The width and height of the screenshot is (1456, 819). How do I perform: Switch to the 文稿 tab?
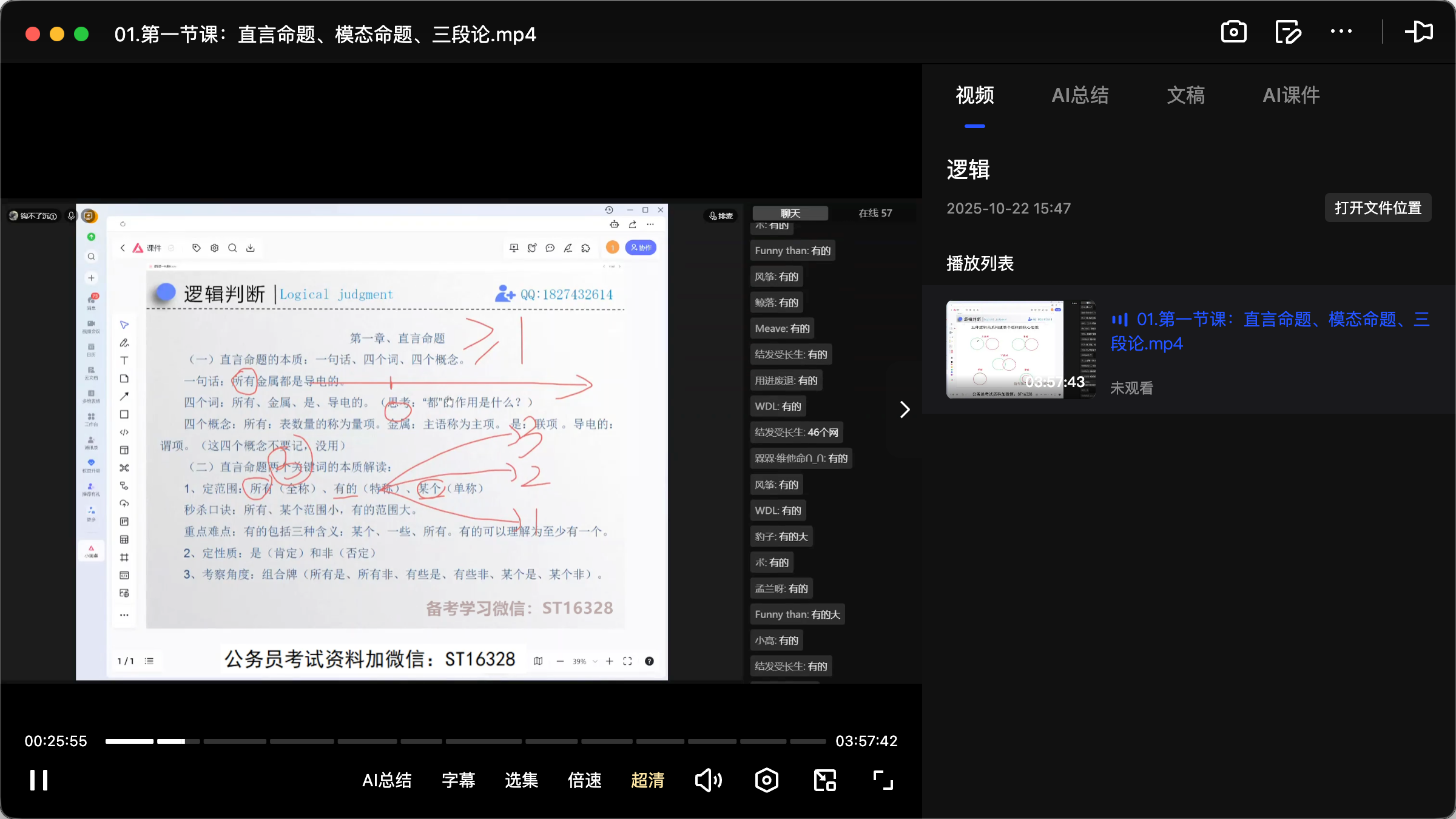1185,95
